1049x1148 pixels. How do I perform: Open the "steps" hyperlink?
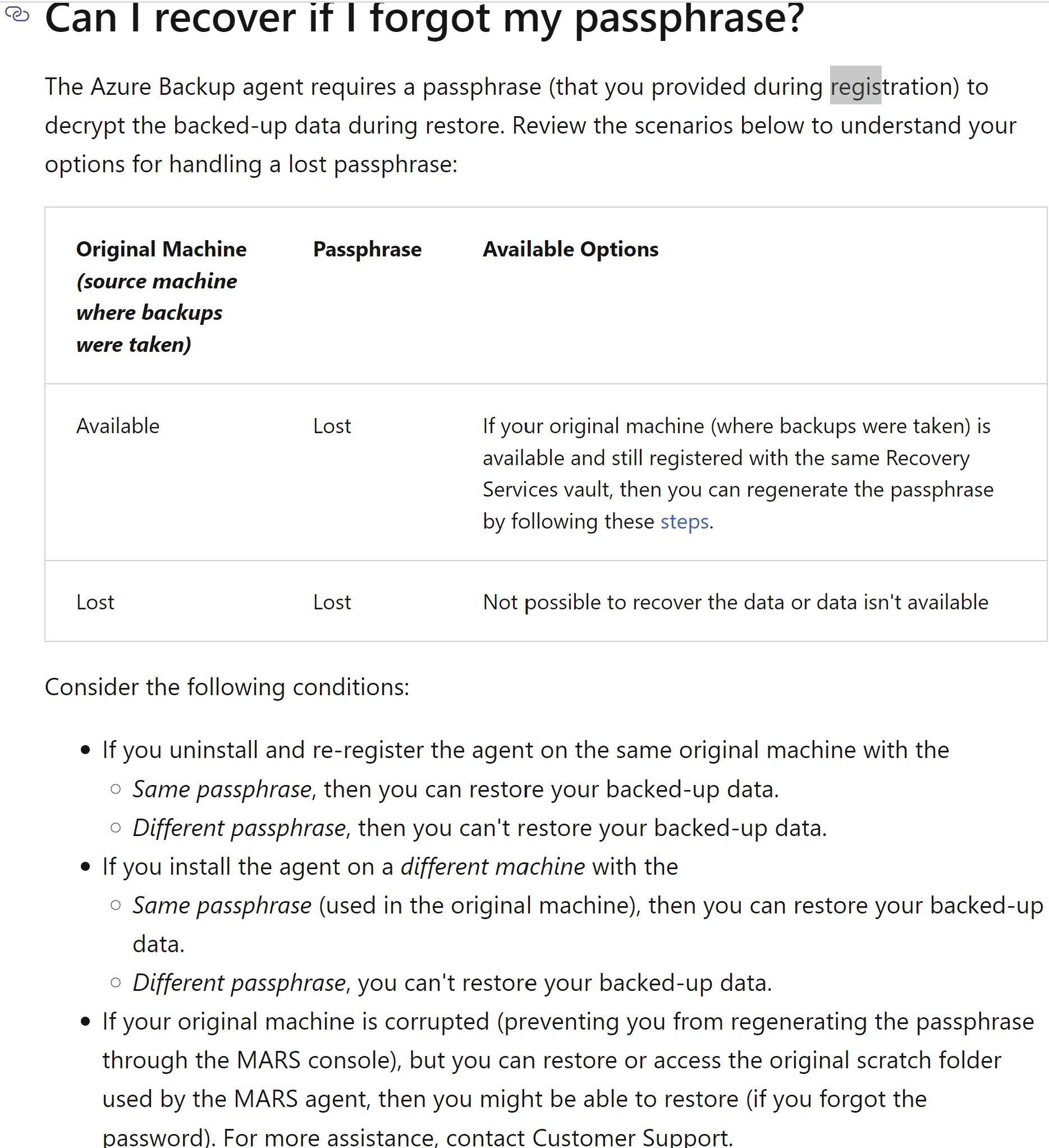coord(684,522)
